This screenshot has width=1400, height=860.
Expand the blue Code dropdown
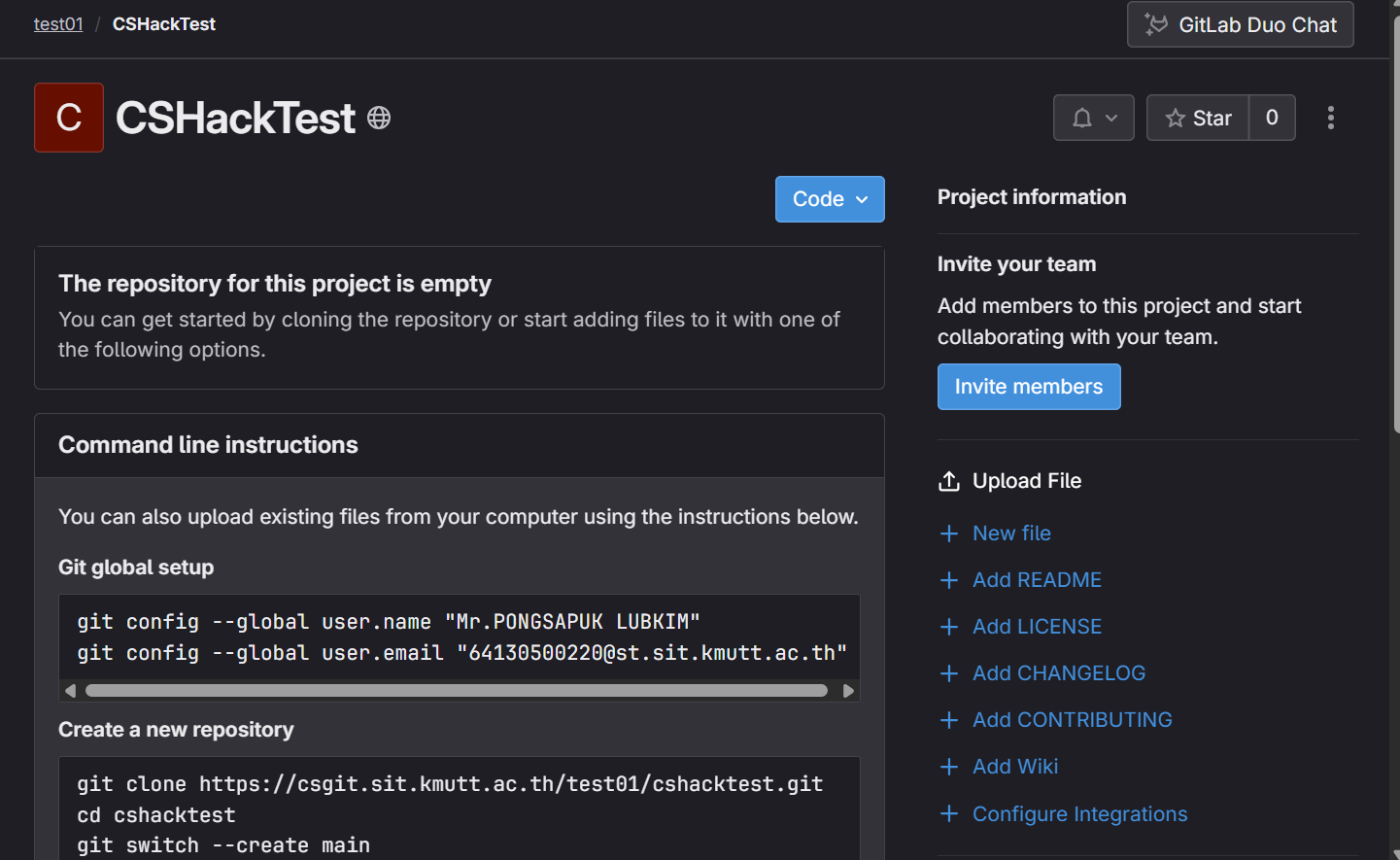[830, 199]
